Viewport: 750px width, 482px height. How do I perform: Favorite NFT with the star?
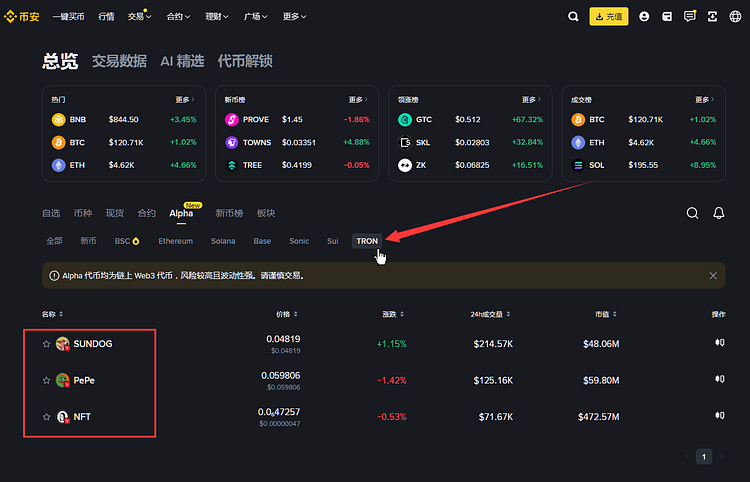tap(46, 417)
